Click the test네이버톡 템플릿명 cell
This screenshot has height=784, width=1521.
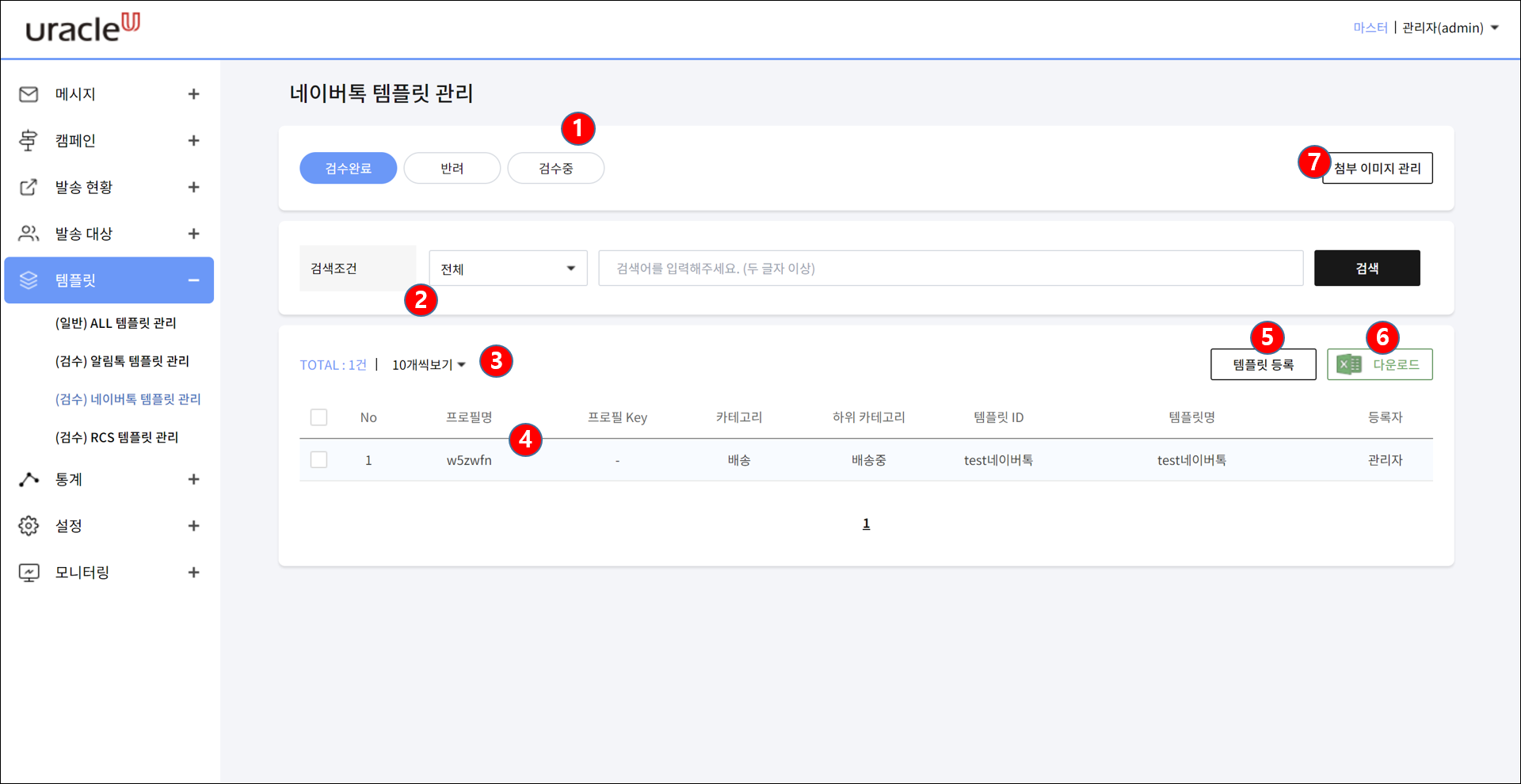(x=1191, y=460)
